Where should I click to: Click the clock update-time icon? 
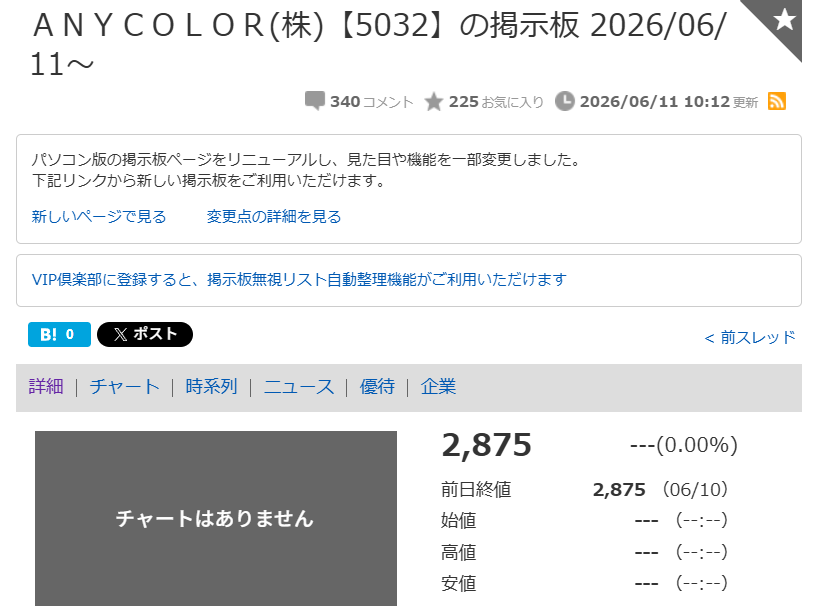pyautogui.click(x=565, y=101)
